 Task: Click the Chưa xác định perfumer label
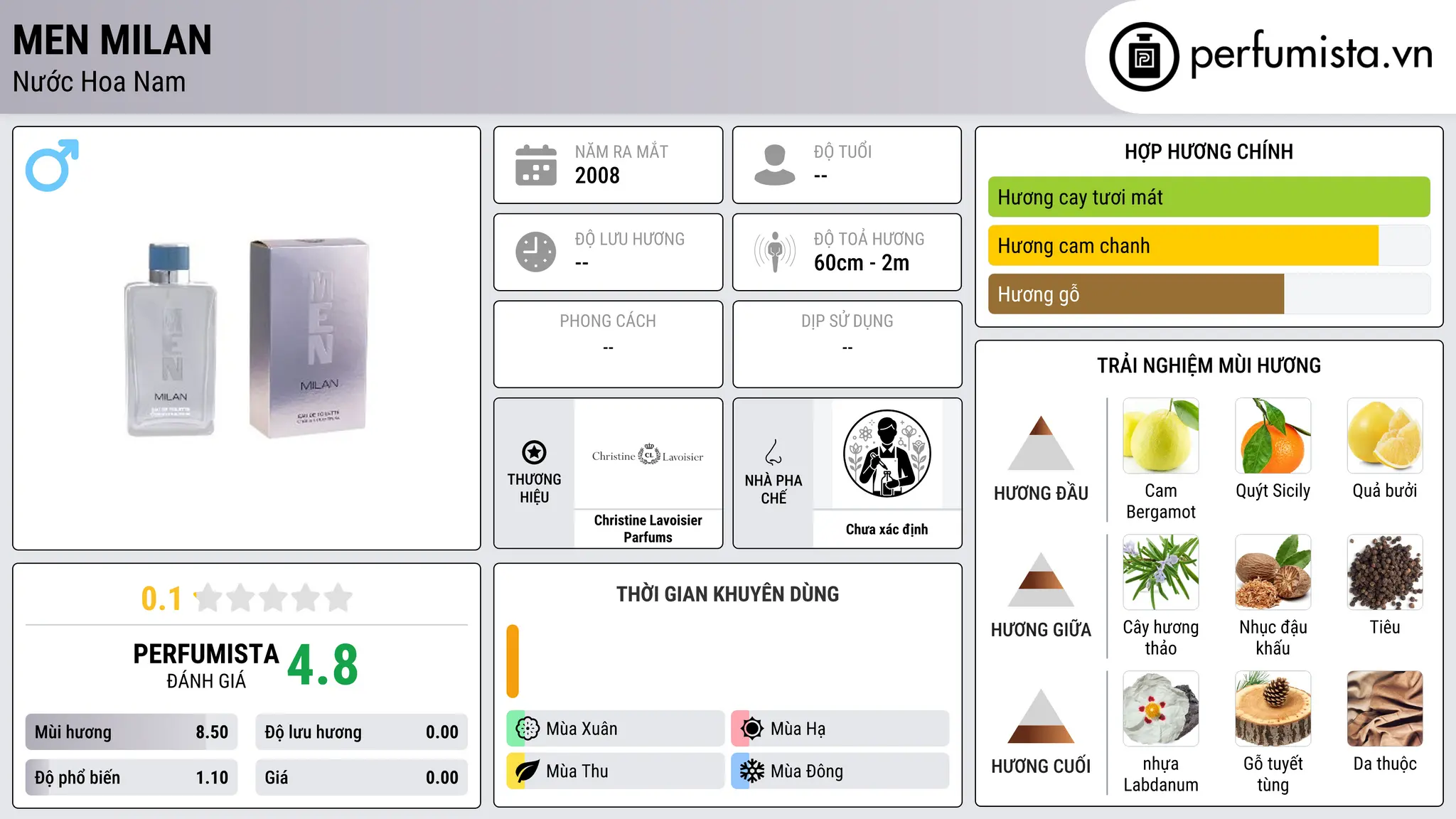click(887, 529)
